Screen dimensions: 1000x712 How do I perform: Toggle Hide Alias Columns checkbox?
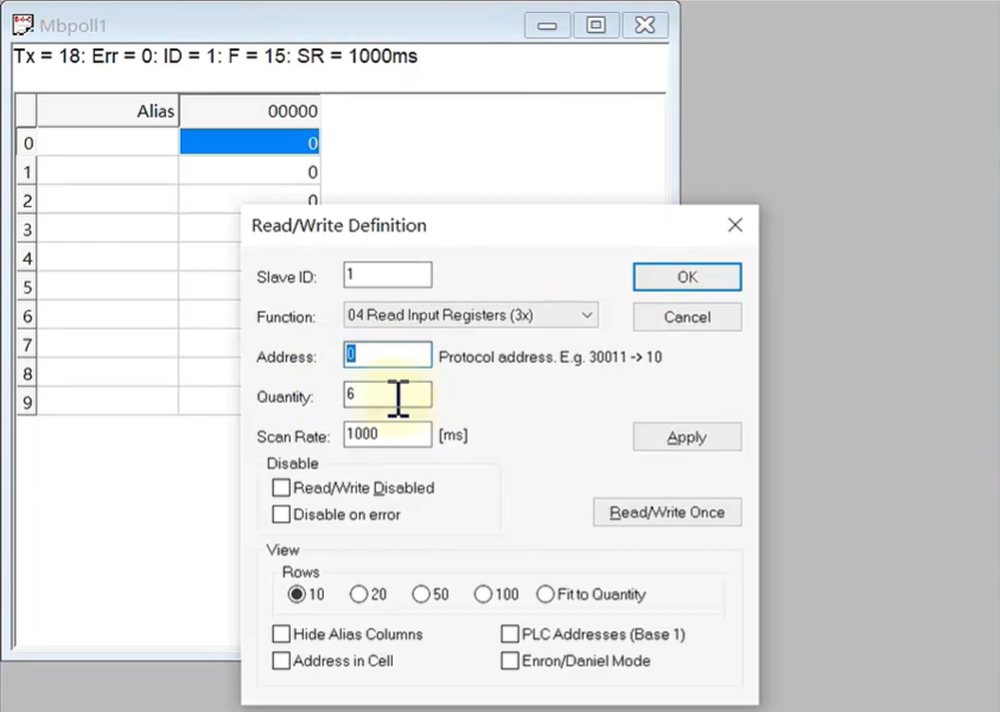click(x=281, y=634)
